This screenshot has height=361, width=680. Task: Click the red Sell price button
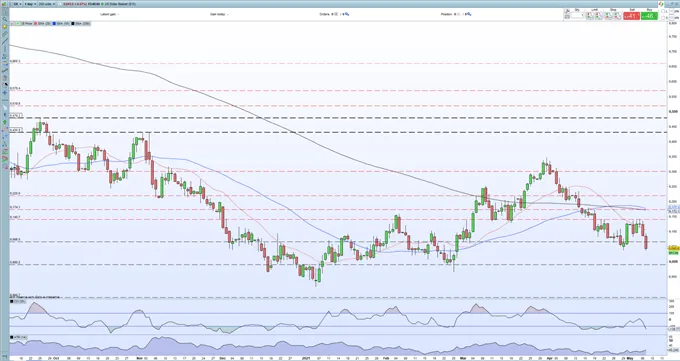pos(632,16)
